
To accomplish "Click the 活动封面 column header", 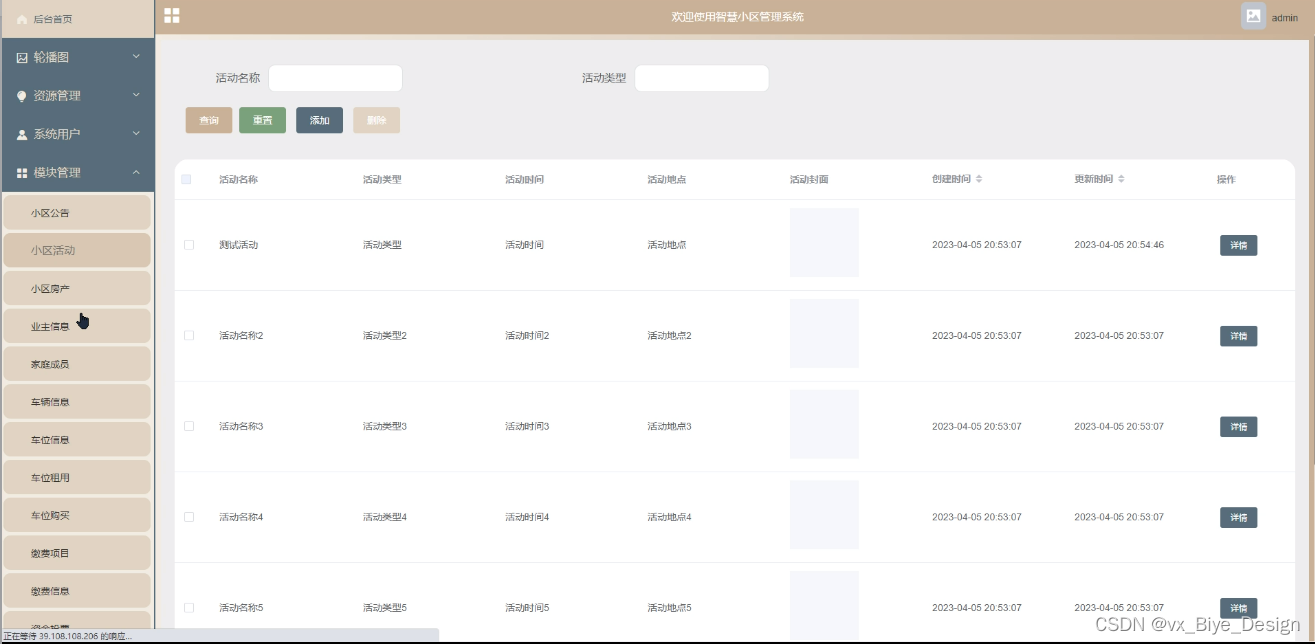I will point(809,180).
